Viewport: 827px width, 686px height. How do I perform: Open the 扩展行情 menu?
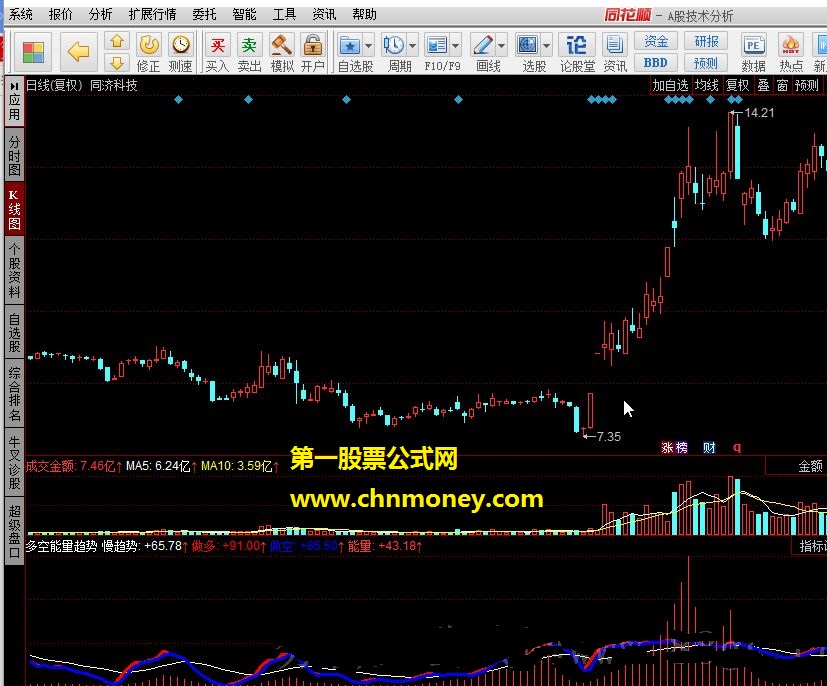[x=152, y=14]
